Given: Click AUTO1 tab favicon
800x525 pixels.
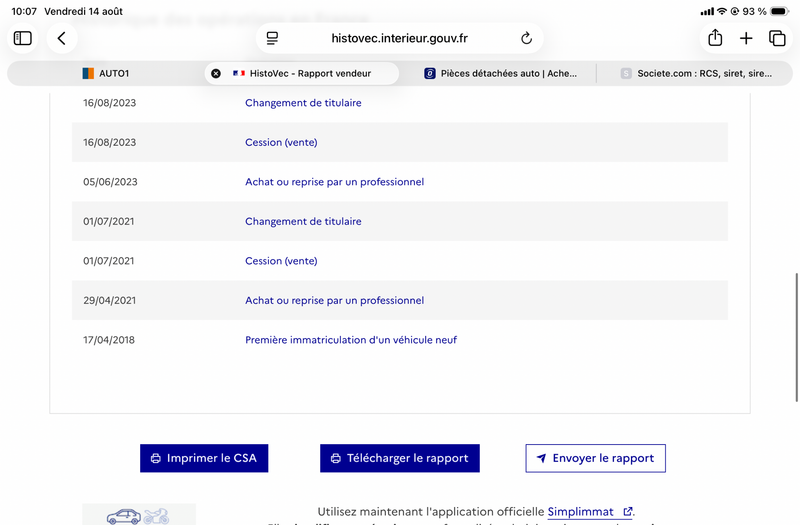Looking at the screenshot, I should 88,73.
